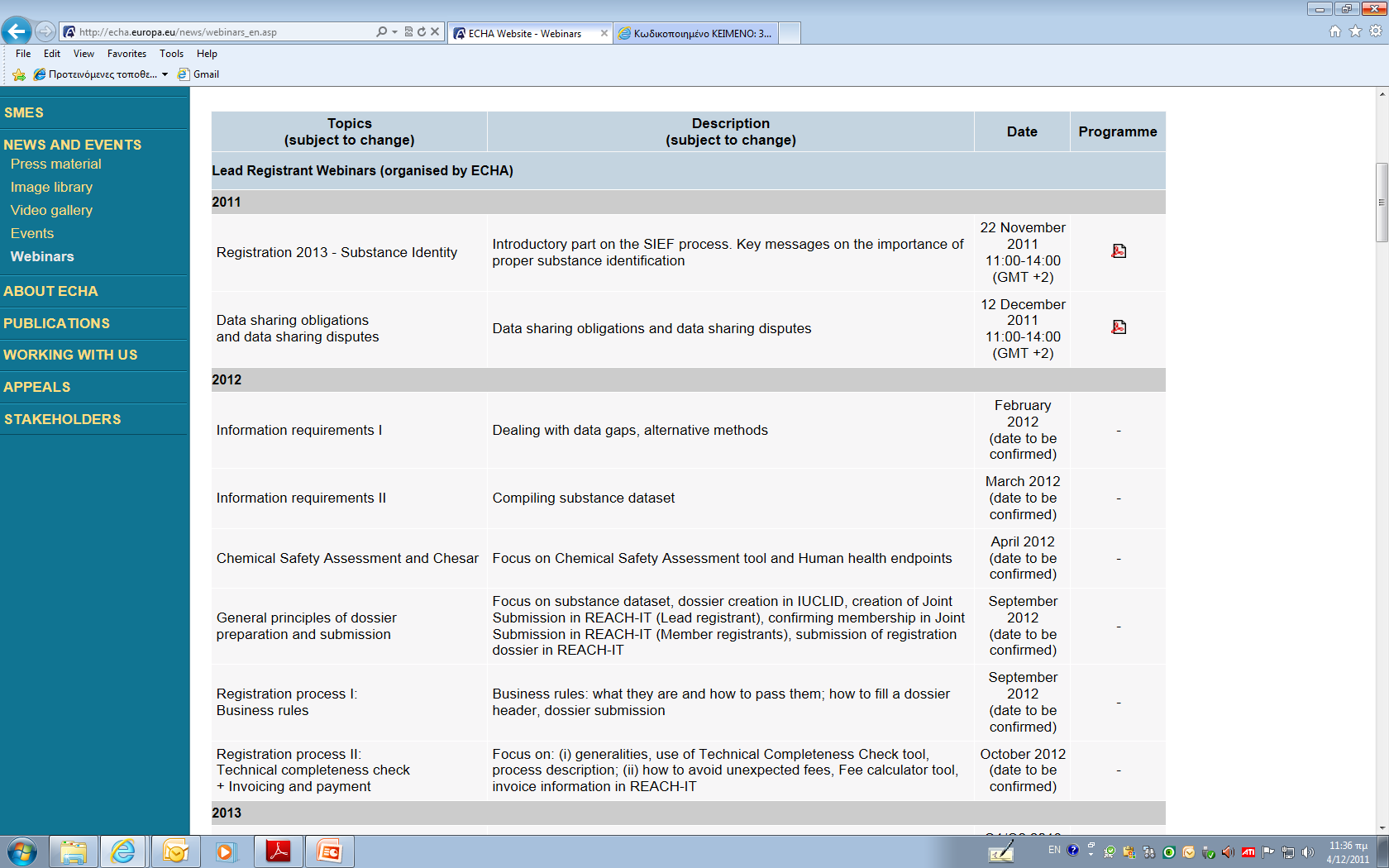This screenshot has height=868, width=1389.
Task: Open ABOUT ECHA section
Action: [50, 291]
